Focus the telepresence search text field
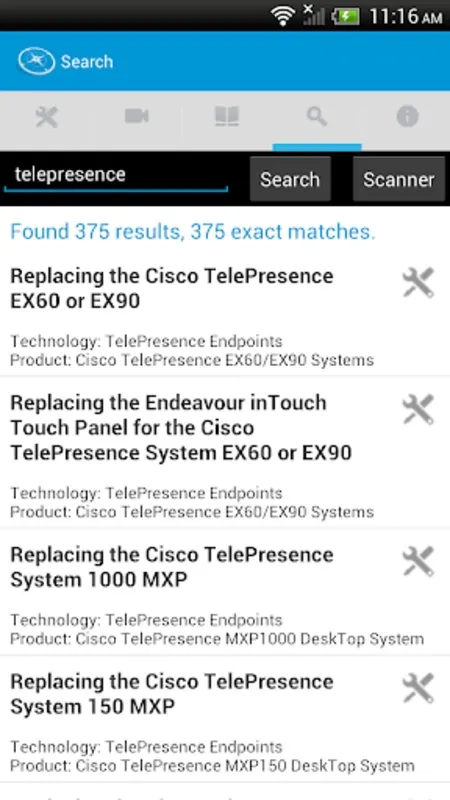Image resolution: width=450 pixels, height=800 pixels. point(116,176)
